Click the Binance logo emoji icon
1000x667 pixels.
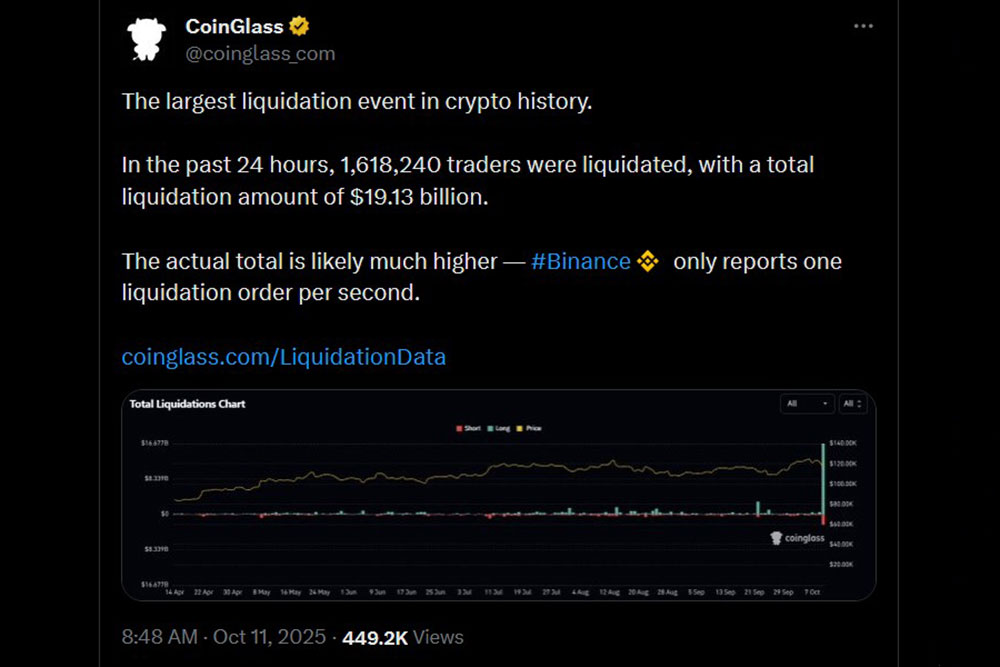pos(649,262)
